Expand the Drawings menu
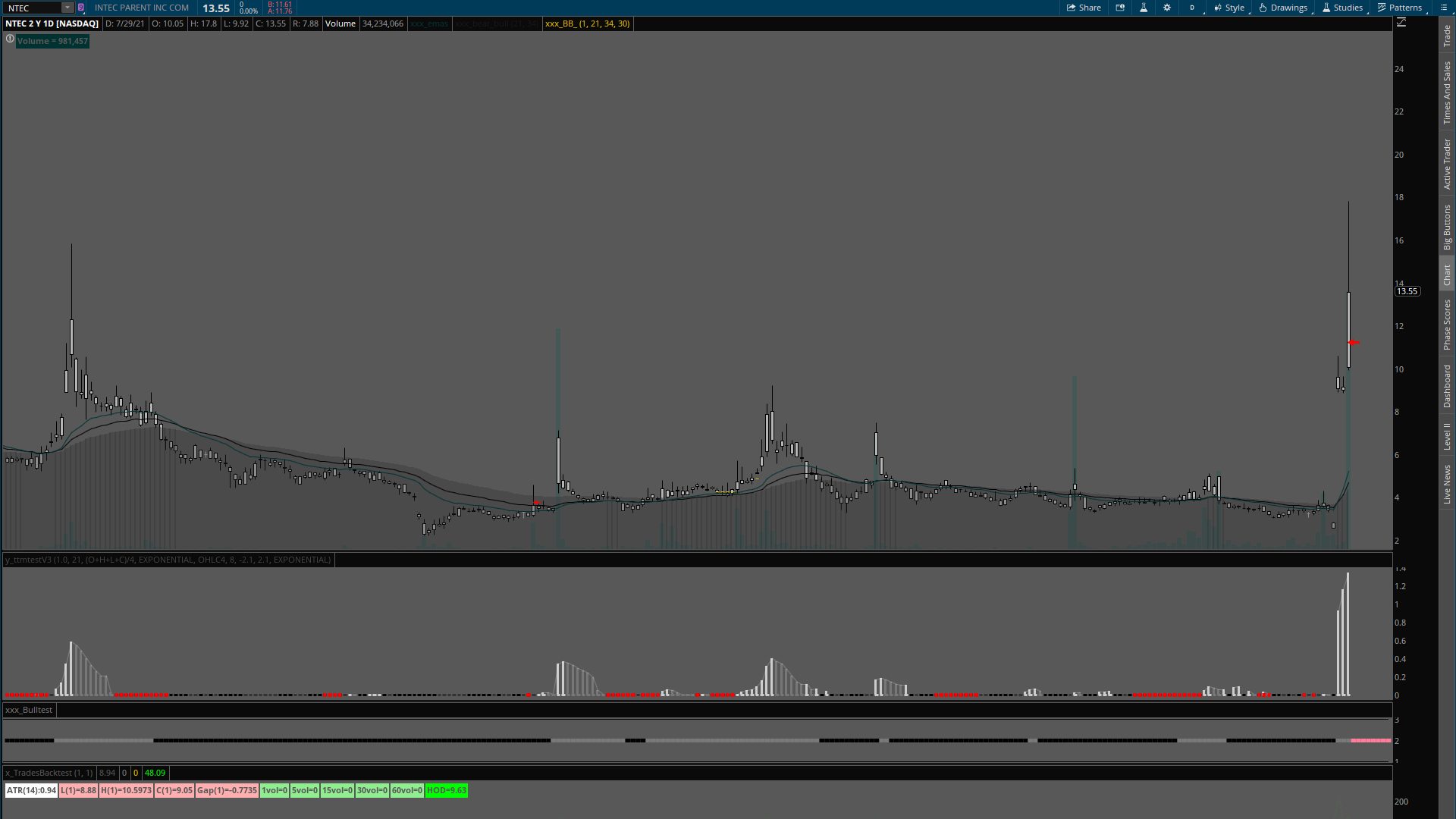Viewport: 1456px width, 819px height. (x=1283, y=8)
